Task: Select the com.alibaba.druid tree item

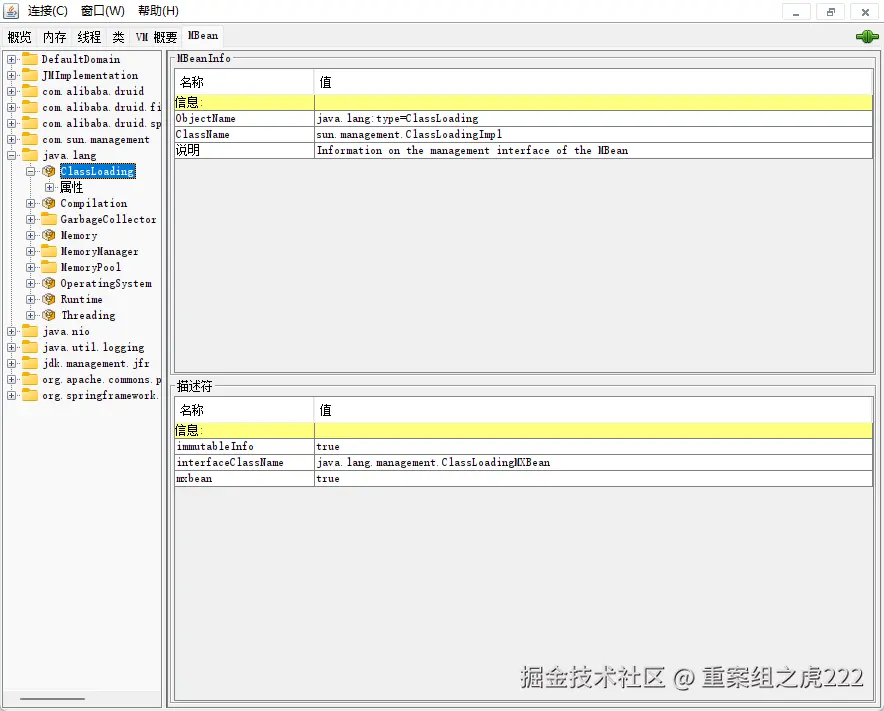Action: pos(93,91)
